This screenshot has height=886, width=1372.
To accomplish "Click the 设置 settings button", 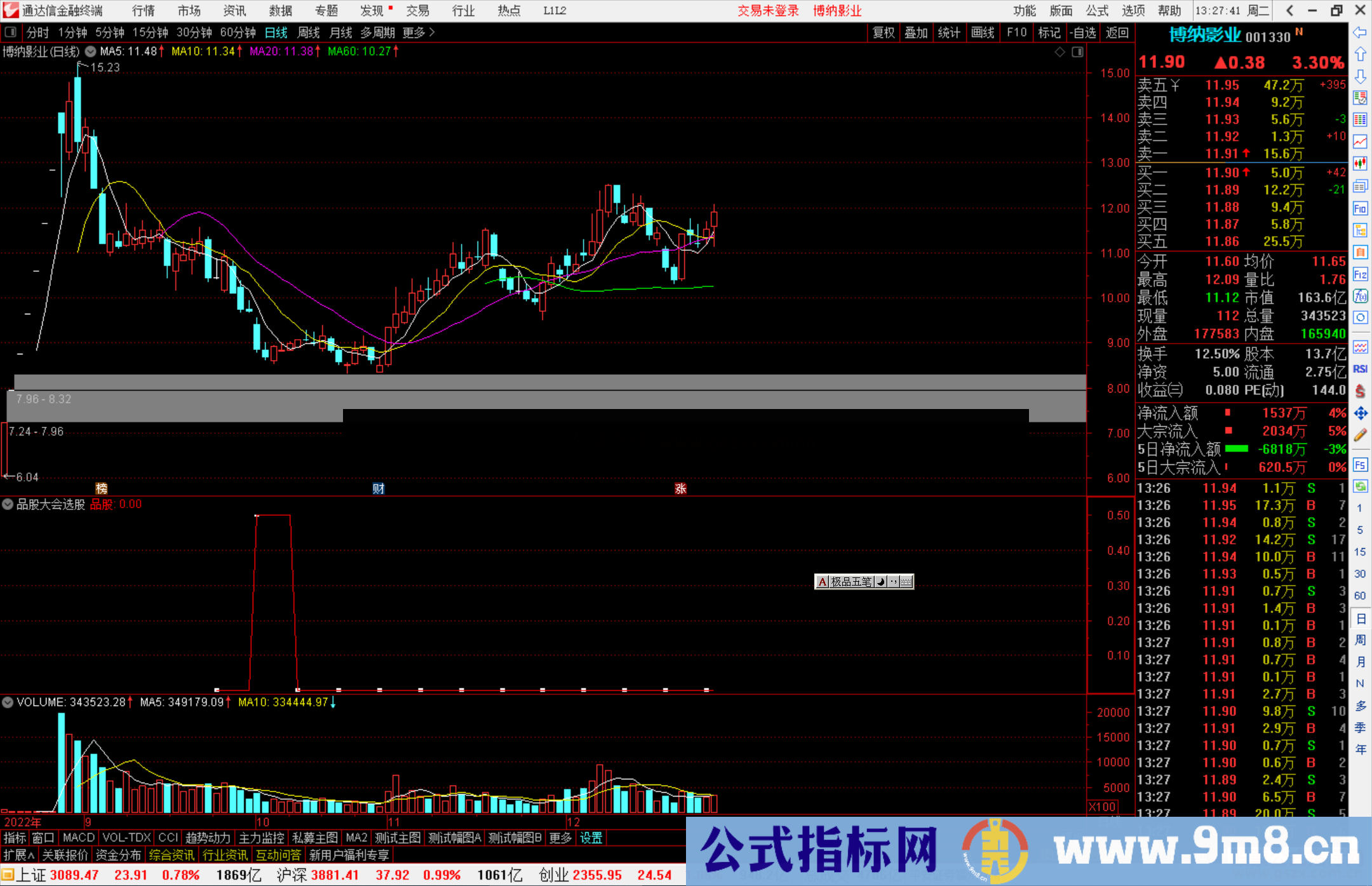I will point(591,838).
